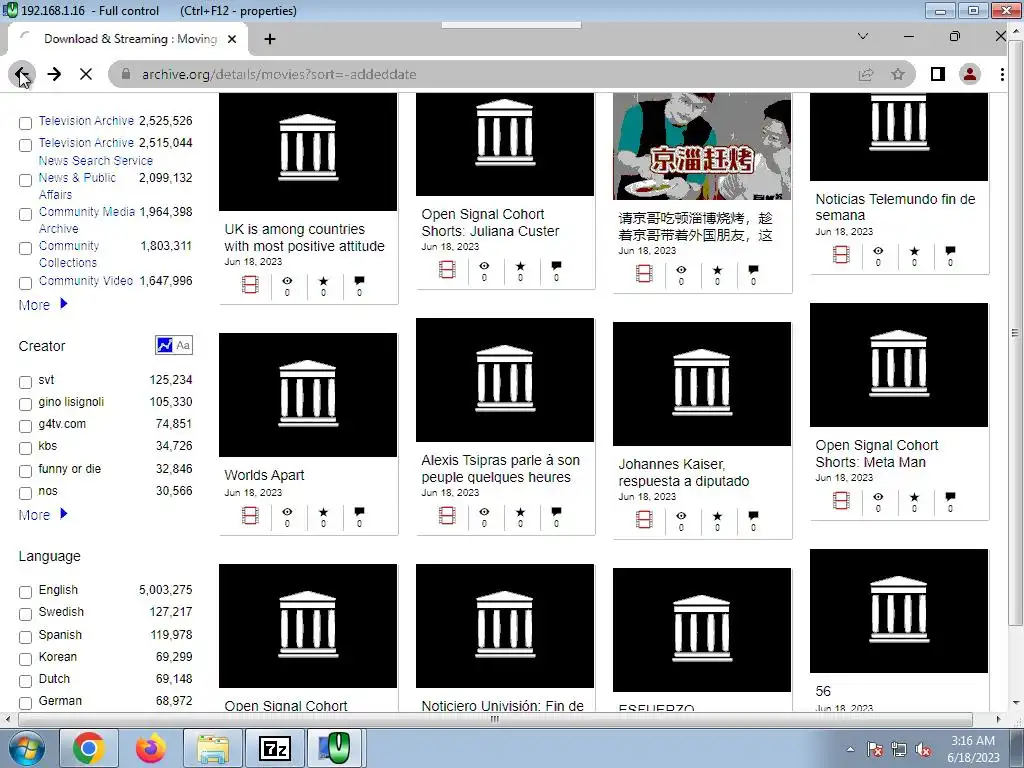Screen dimensions: 1024x768
Task: Tick the English language checkbox
Action: click(25, 592)
